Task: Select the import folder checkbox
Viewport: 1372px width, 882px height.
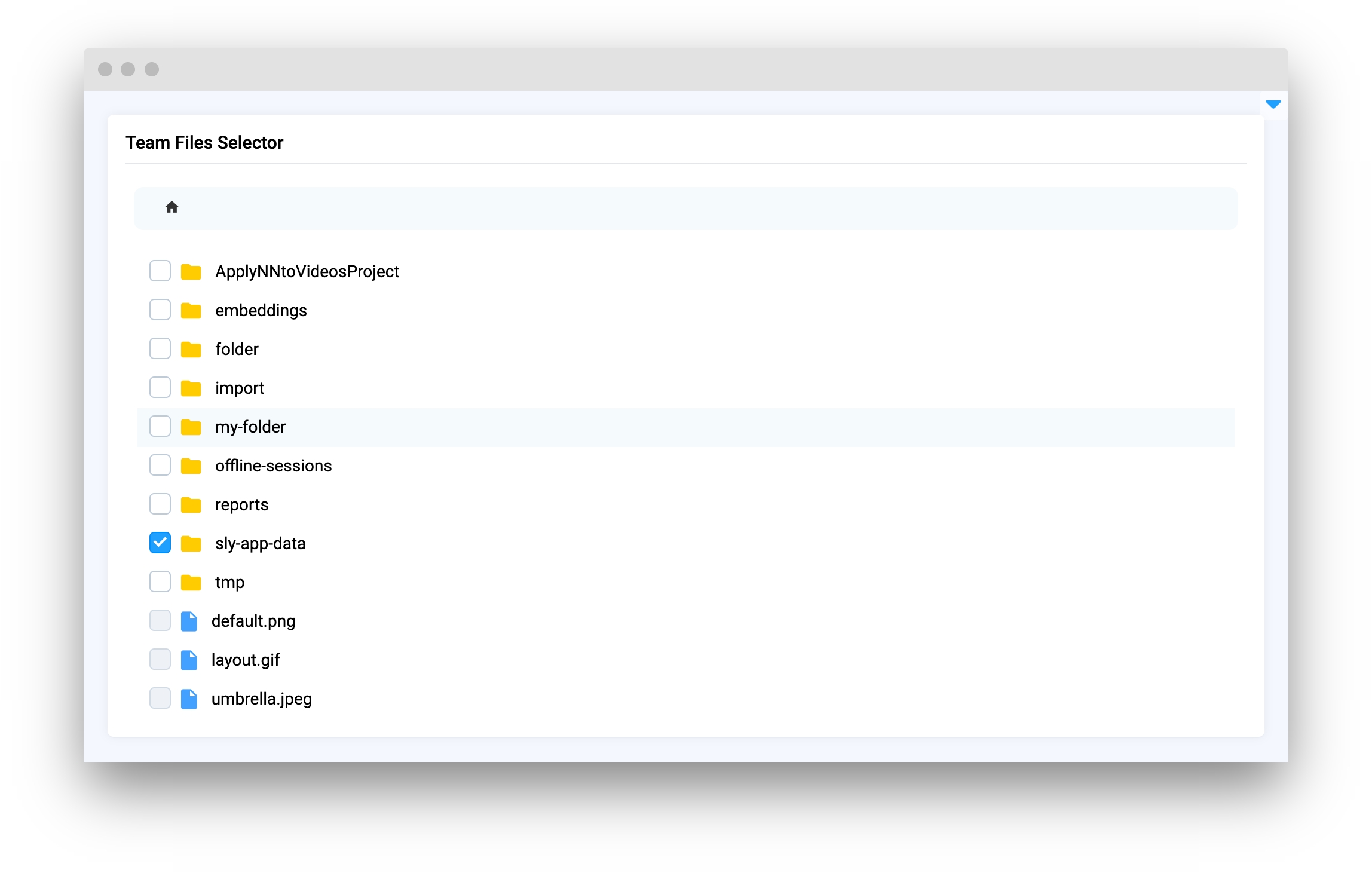Action: click(x=160, y=387)
